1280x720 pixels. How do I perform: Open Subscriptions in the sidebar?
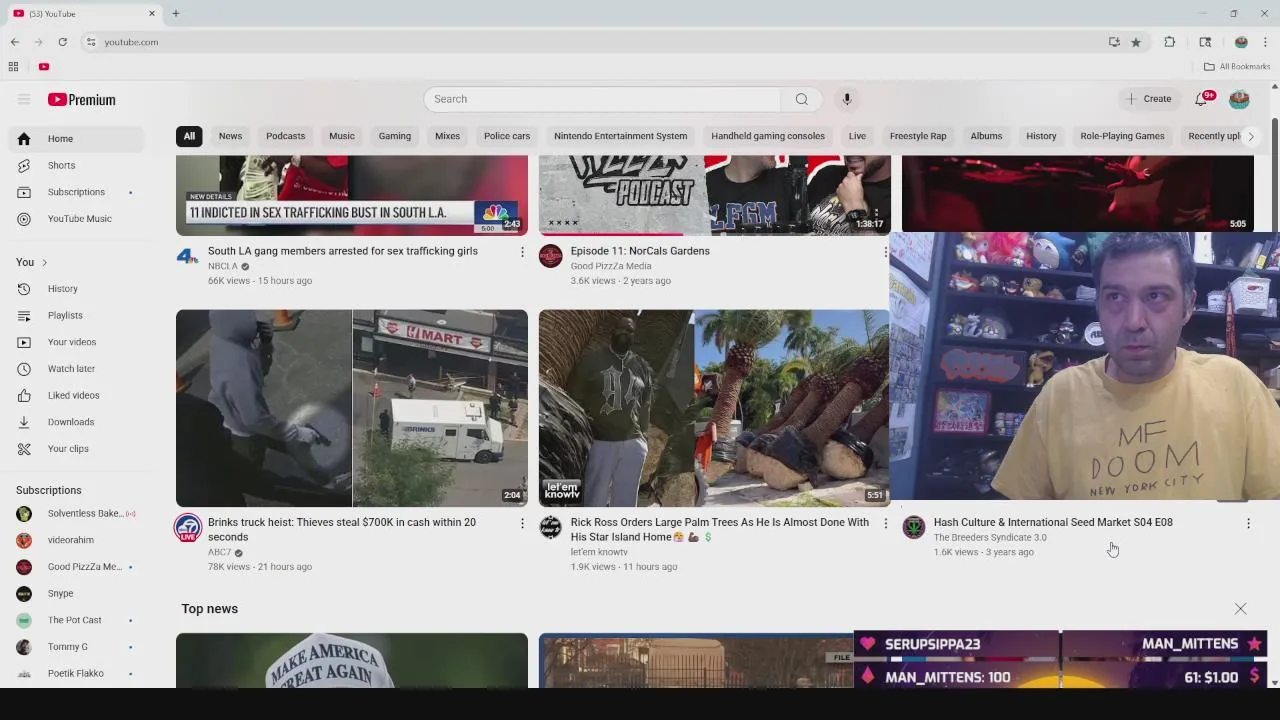75,192
